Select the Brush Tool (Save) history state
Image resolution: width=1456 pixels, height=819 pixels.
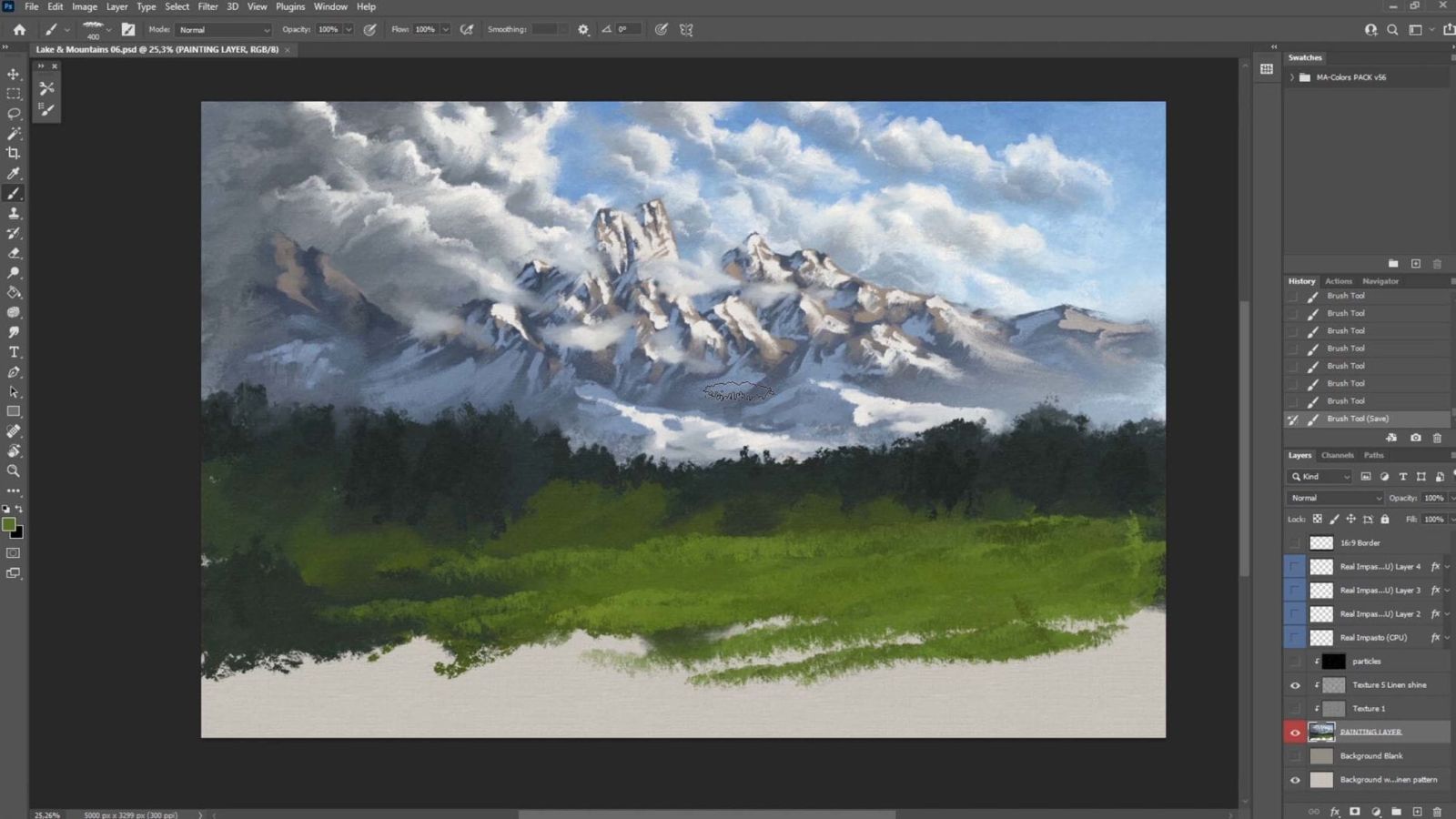(x=1357, y=419)
